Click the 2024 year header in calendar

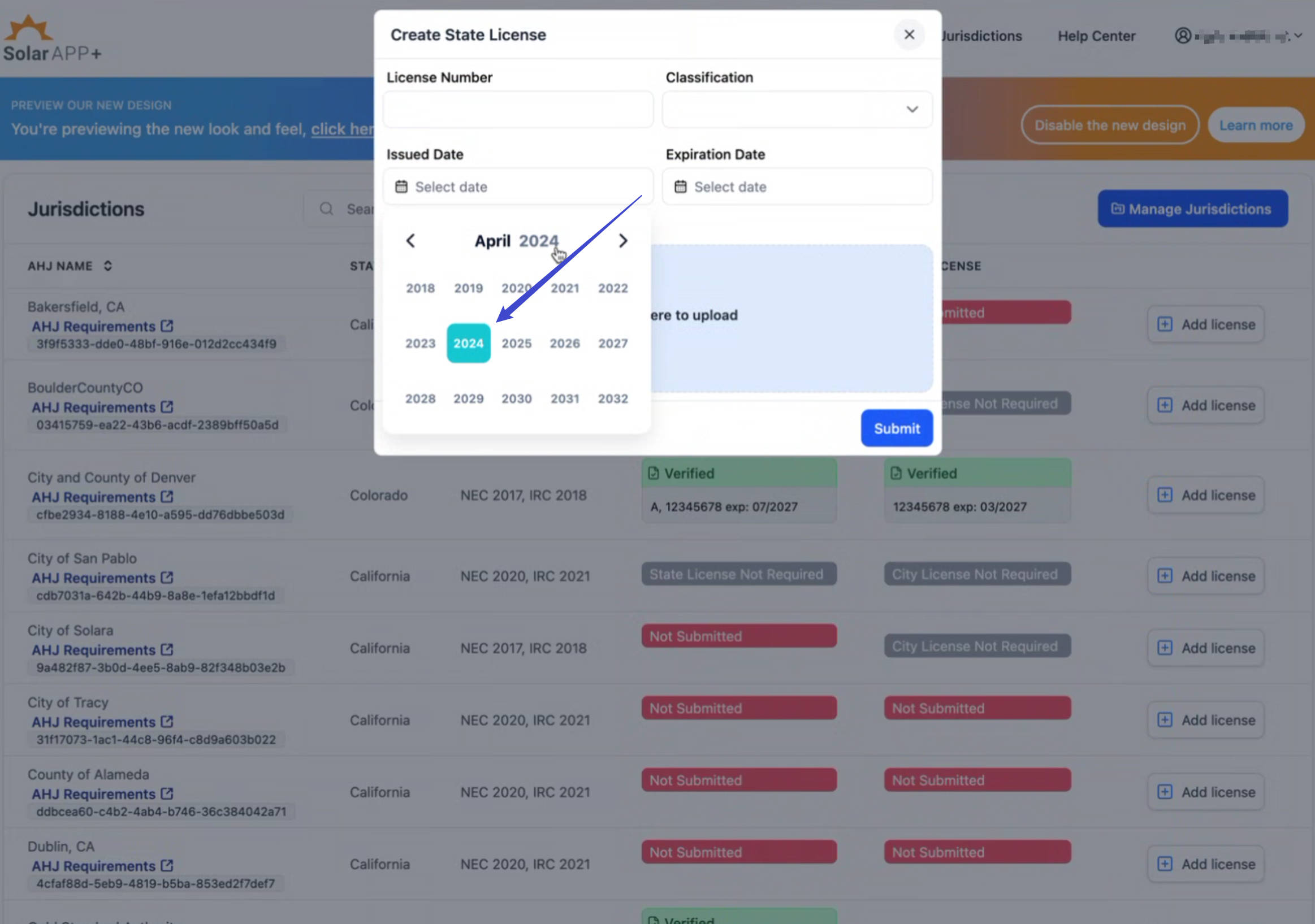point(538,241)
